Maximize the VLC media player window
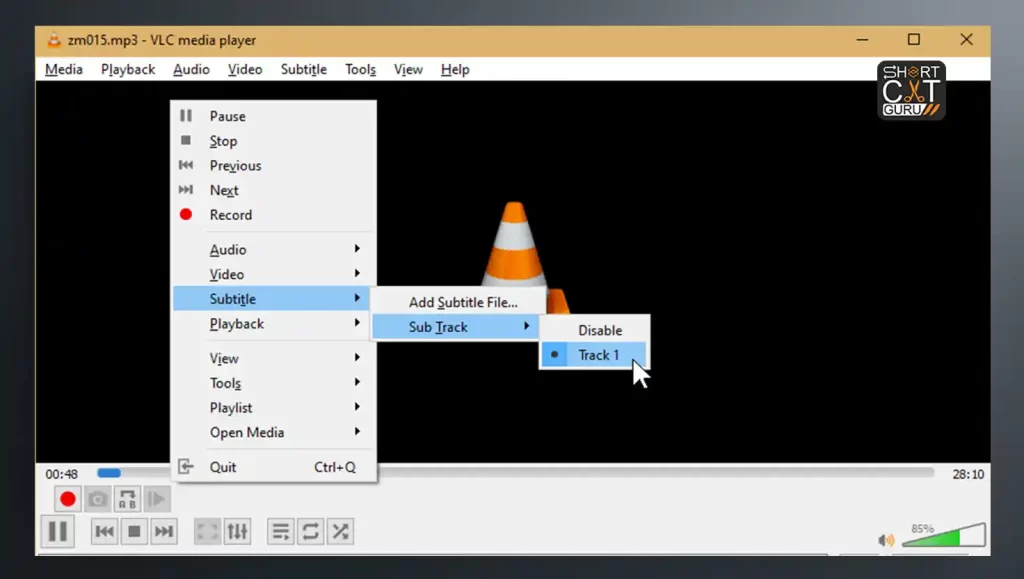1024x579 pixels. coord(914,40)
